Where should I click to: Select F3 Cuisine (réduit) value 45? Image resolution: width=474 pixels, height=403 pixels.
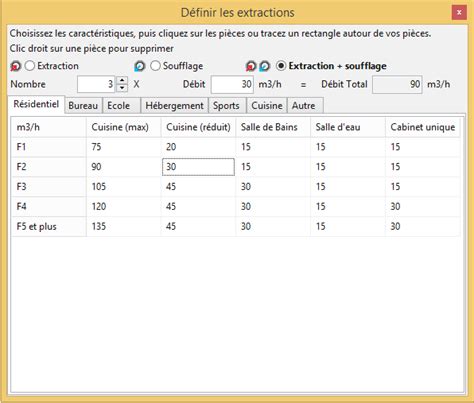(x=198, y=187)
